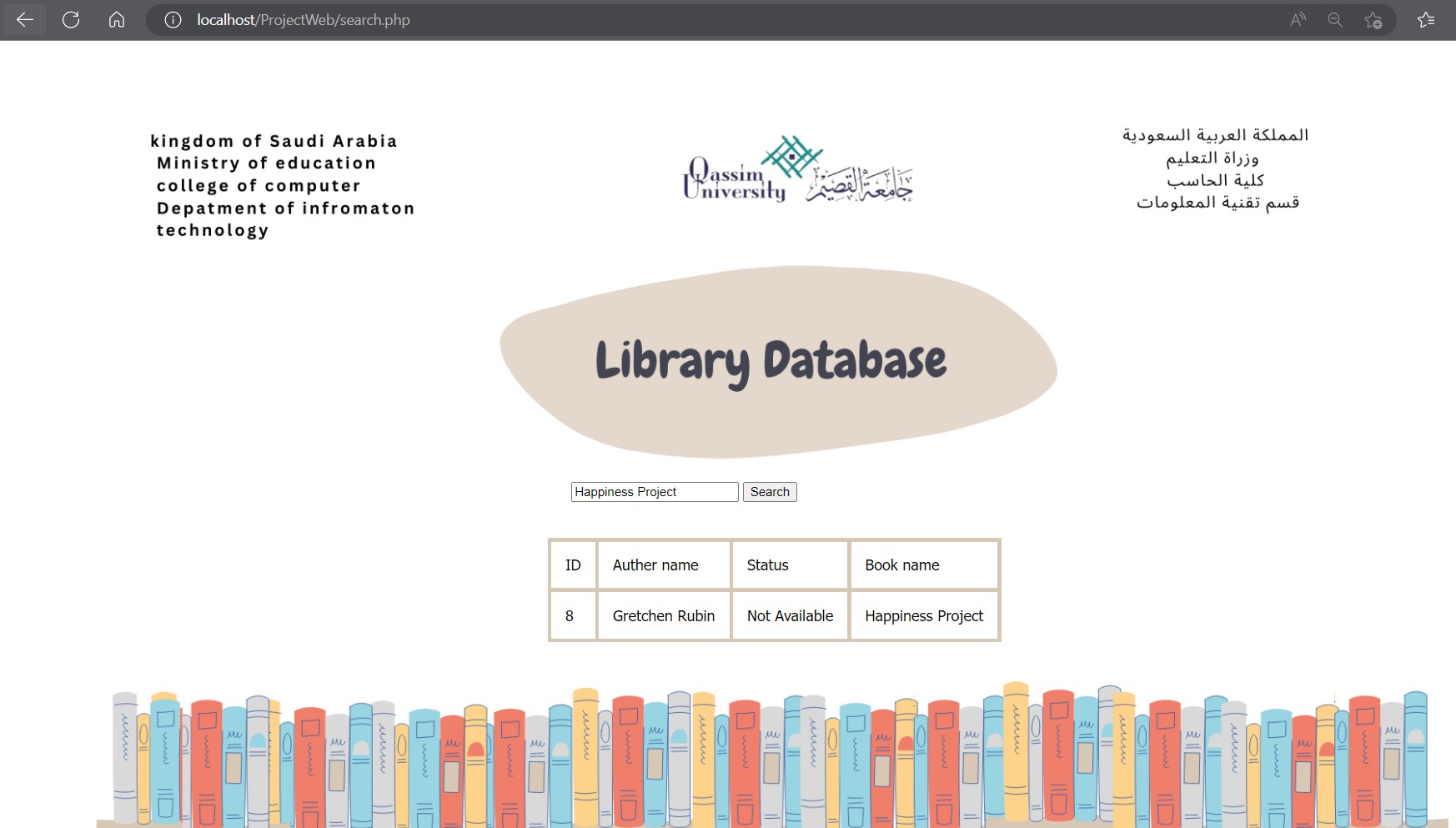
Task: Click the browser back navigation arrow
Action: pos(24,19)
